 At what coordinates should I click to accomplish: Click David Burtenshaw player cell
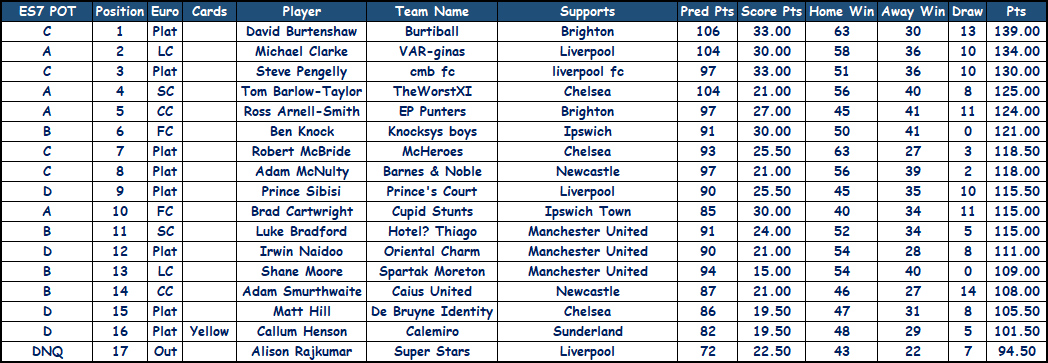301,31
